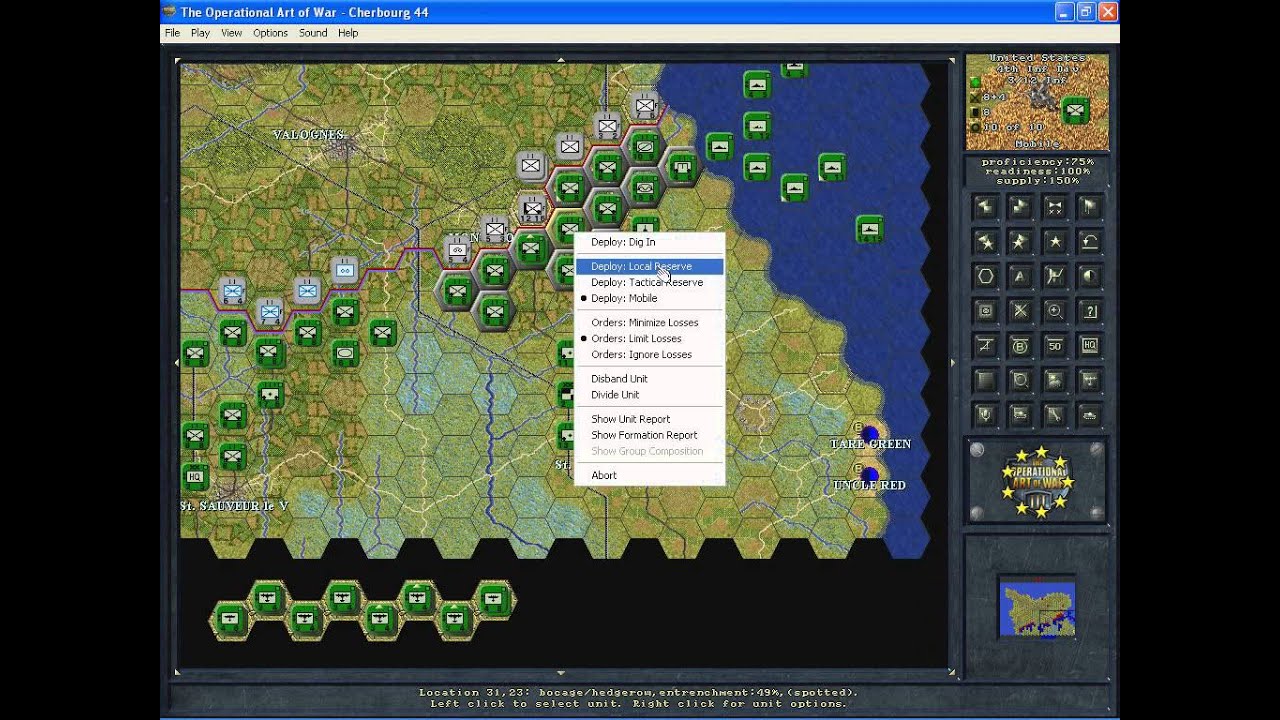The height and width of the screenshot is (720, 1280).
Task: Click the half-filled circle icon
Action: (1090, 277)
